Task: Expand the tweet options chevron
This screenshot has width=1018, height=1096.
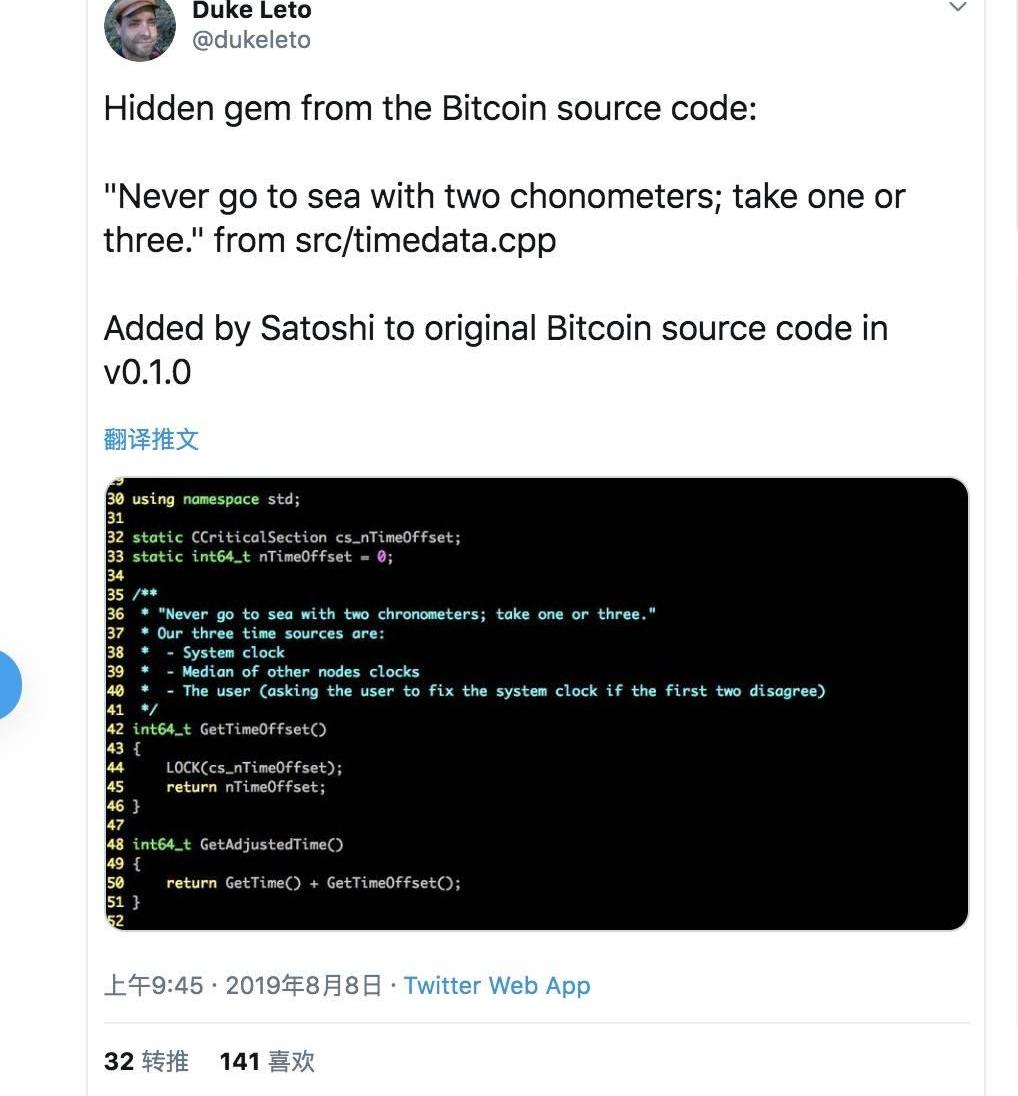Action: [x=958, y=8]
